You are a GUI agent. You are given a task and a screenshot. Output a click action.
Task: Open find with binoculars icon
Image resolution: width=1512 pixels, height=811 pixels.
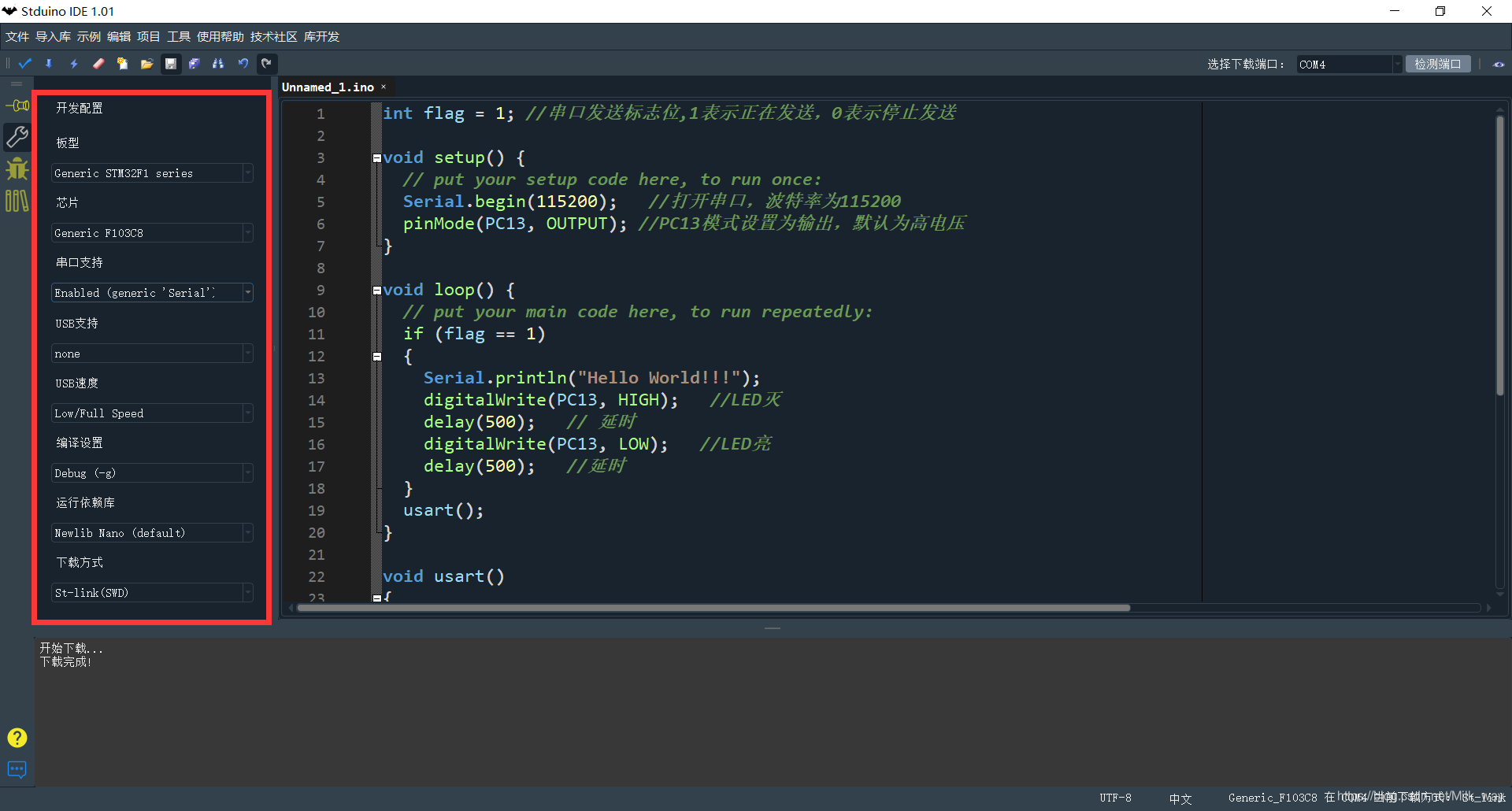pos(218,64)
